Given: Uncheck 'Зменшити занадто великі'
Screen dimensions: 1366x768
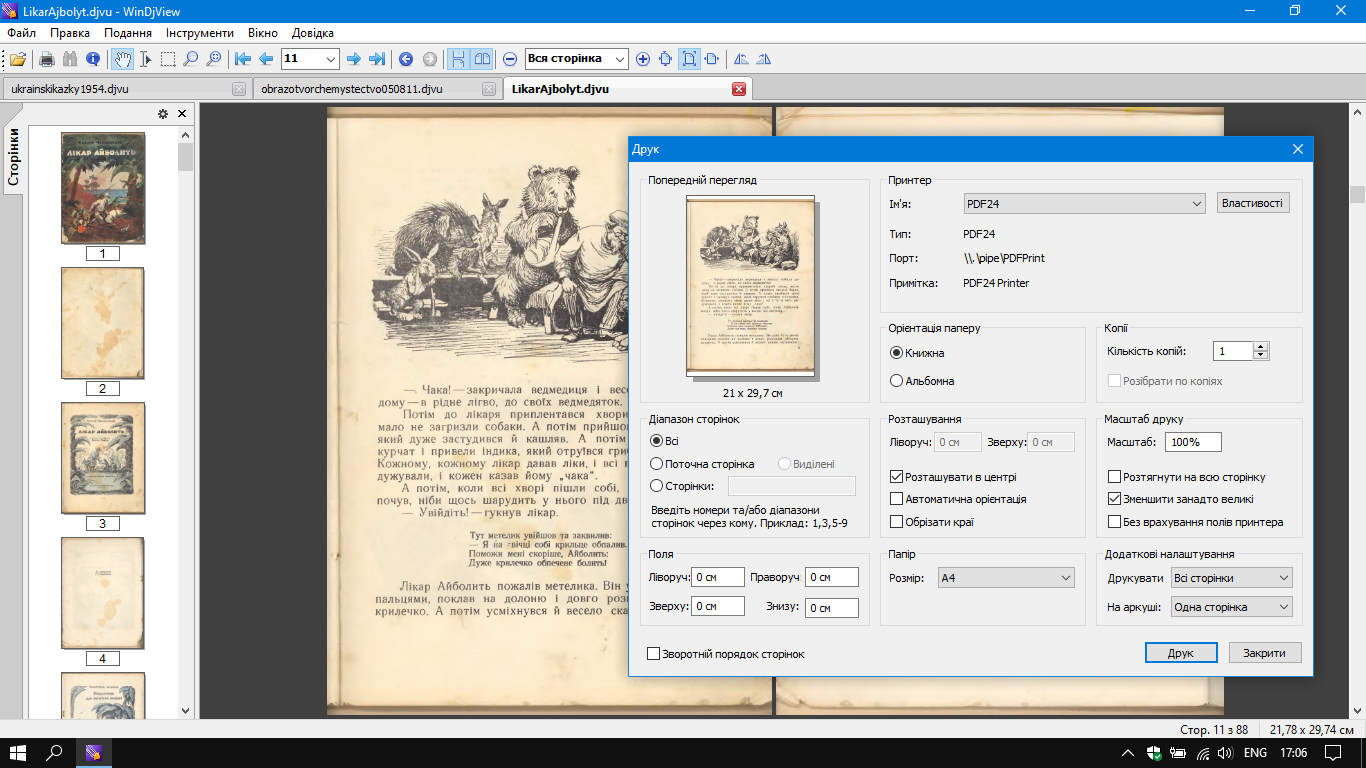Looking at the screenshot, I should (1115, 499).
